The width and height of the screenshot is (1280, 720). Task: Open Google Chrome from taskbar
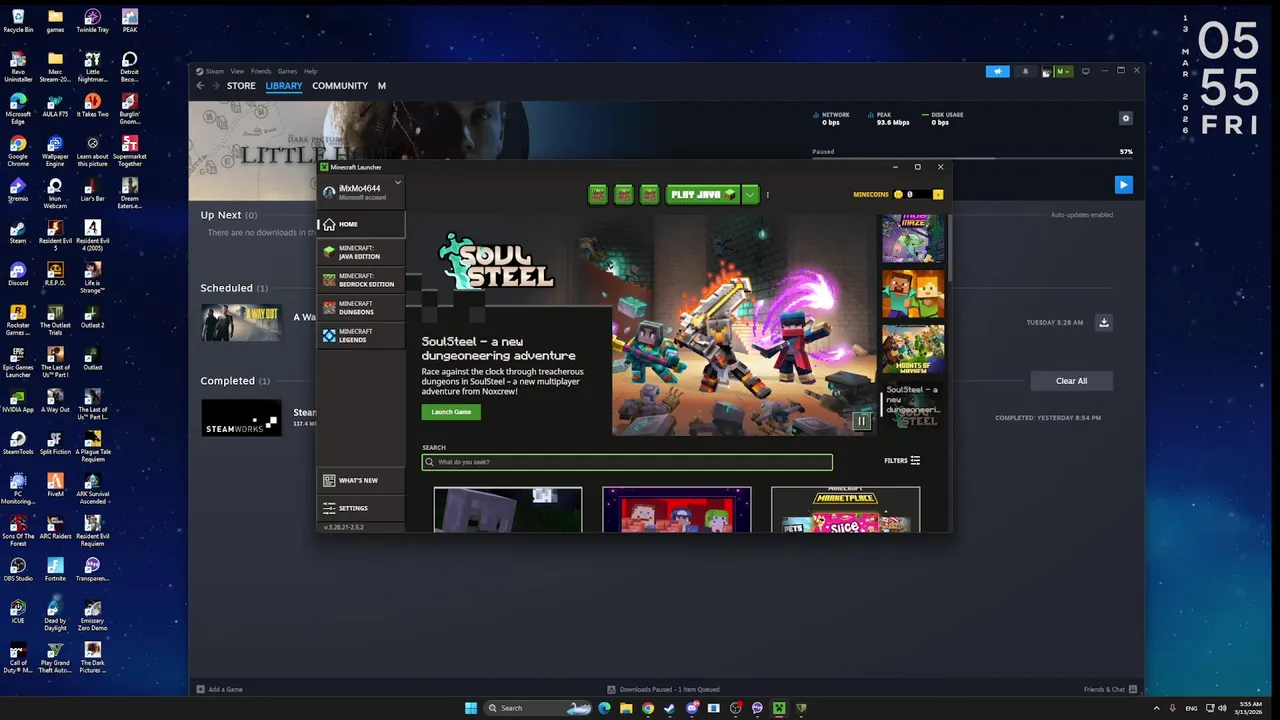(x=648, y=708)
